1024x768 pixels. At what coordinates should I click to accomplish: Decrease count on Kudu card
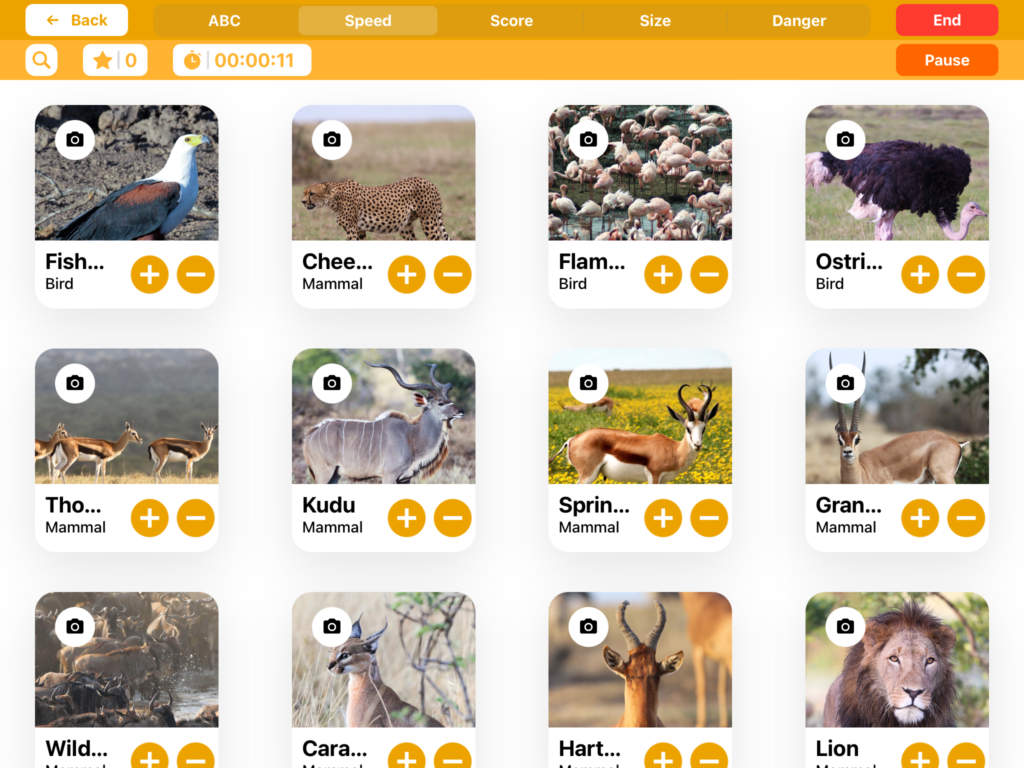(x=452, y=518)
